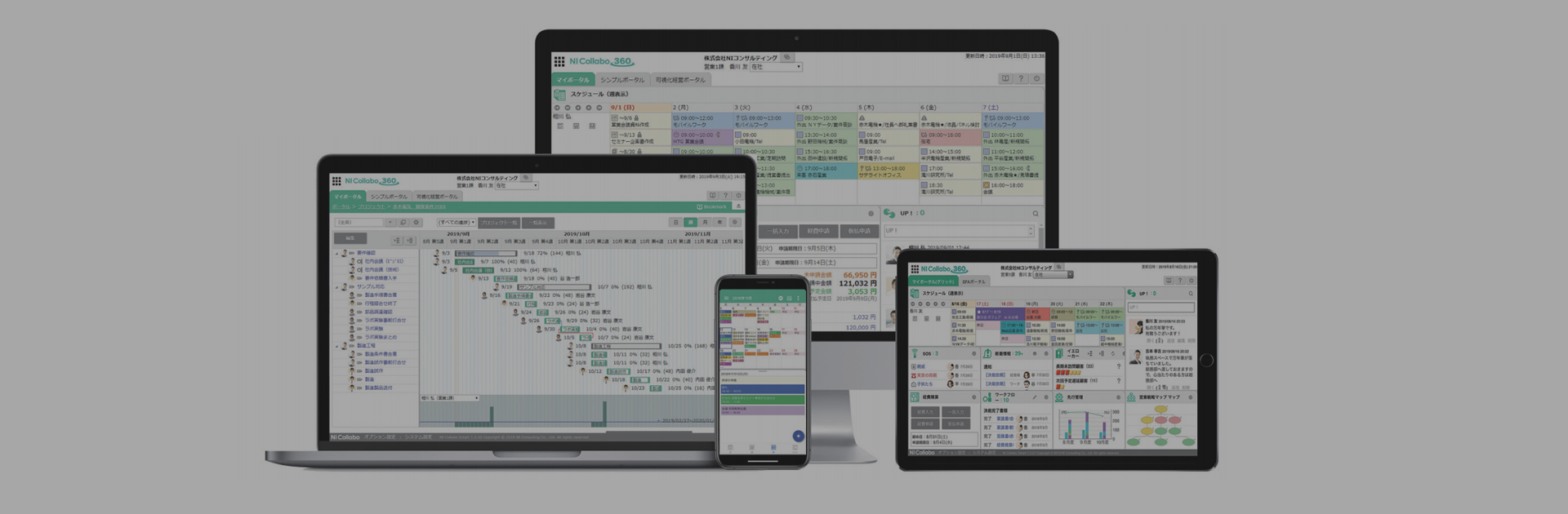Click the UP! panel icon on the monitor

(889, 213)
